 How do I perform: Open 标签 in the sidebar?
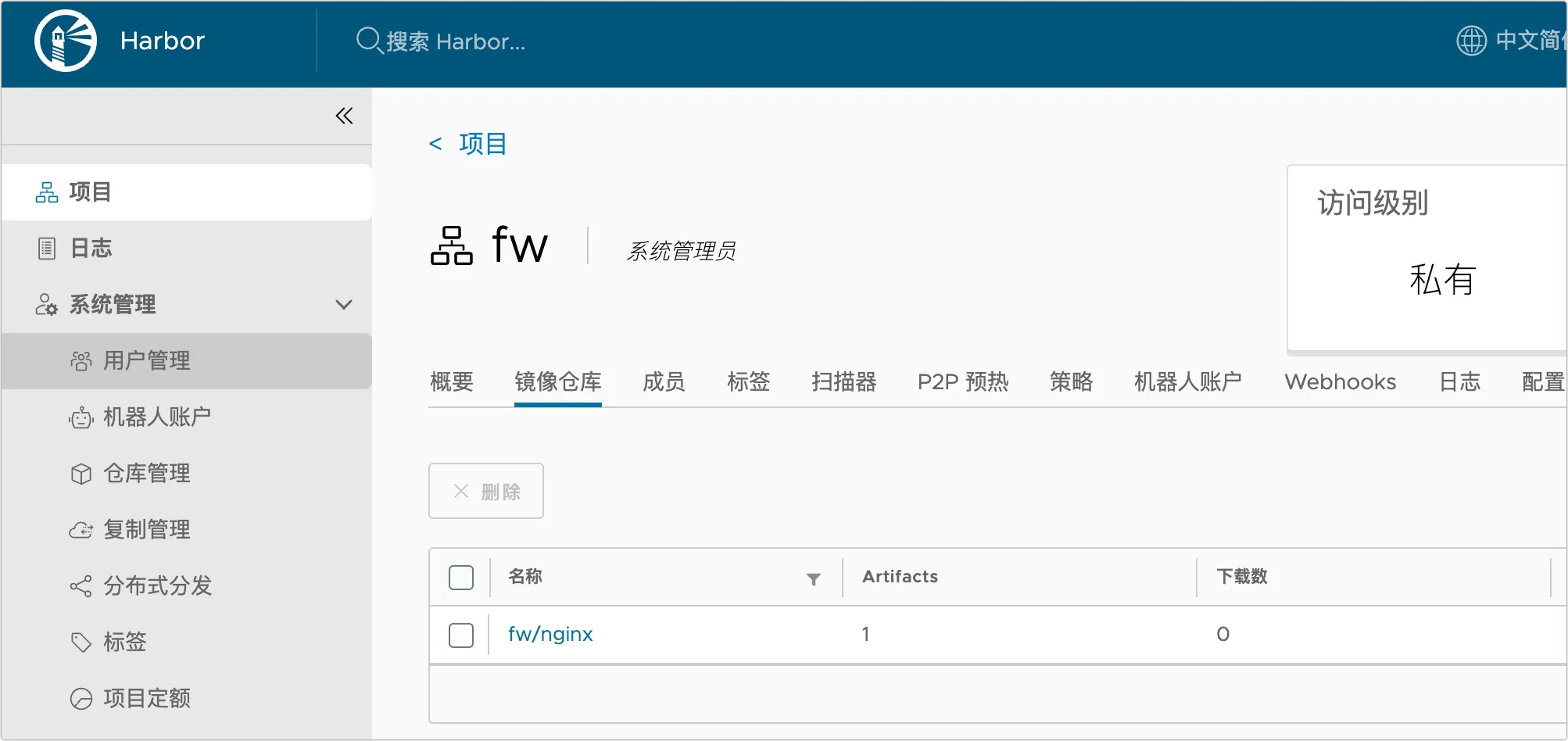click(x=186, y=643)
